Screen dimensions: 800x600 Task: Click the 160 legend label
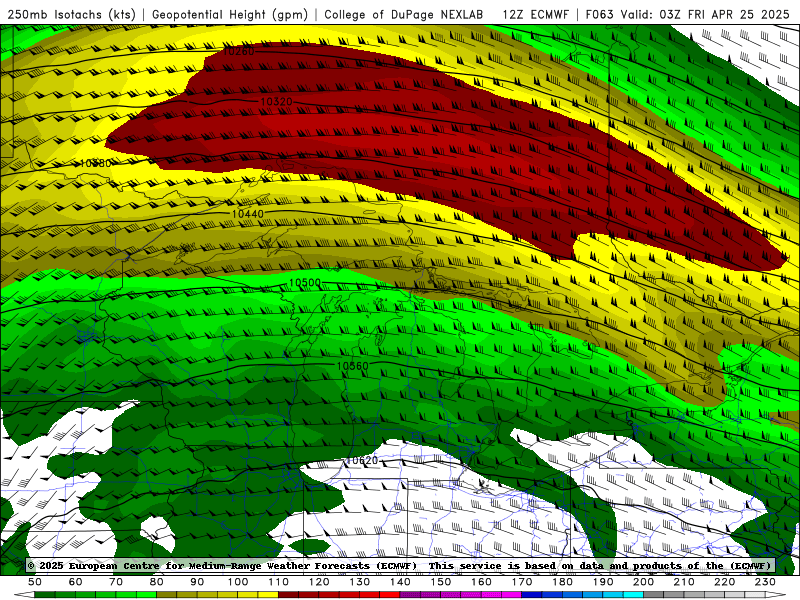481,582
